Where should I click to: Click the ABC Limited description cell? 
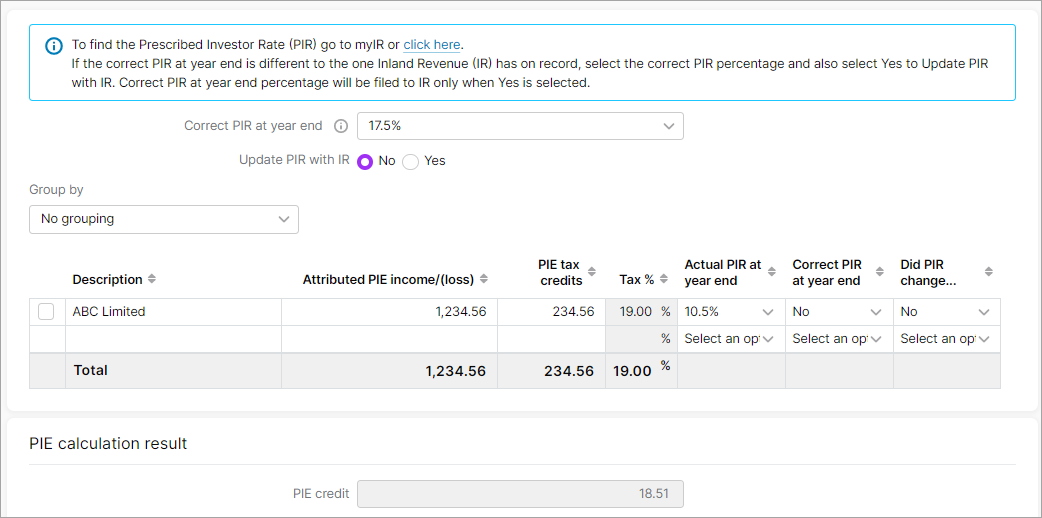click(173, 312)
